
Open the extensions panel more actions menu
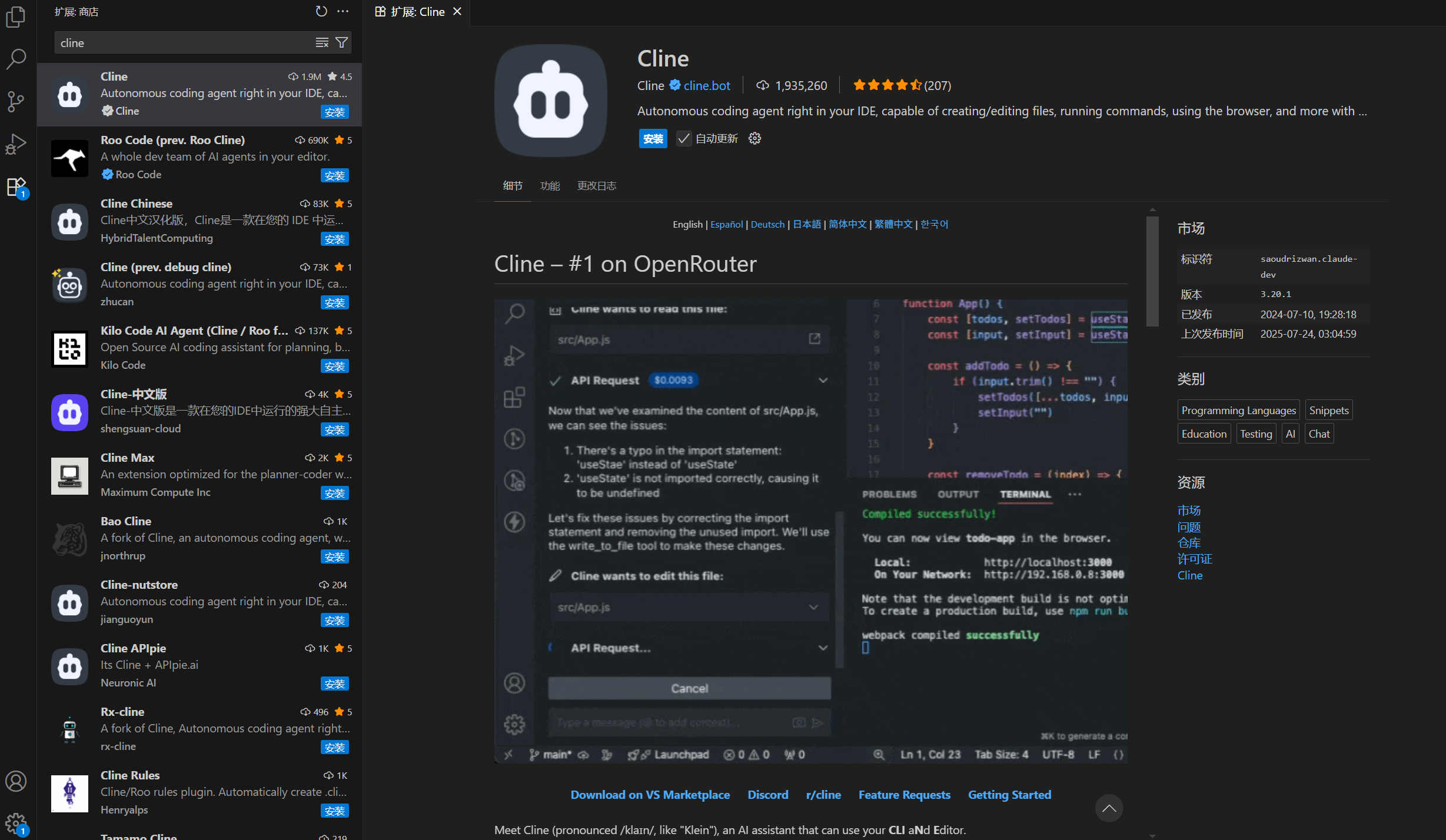tap(344, 11)
